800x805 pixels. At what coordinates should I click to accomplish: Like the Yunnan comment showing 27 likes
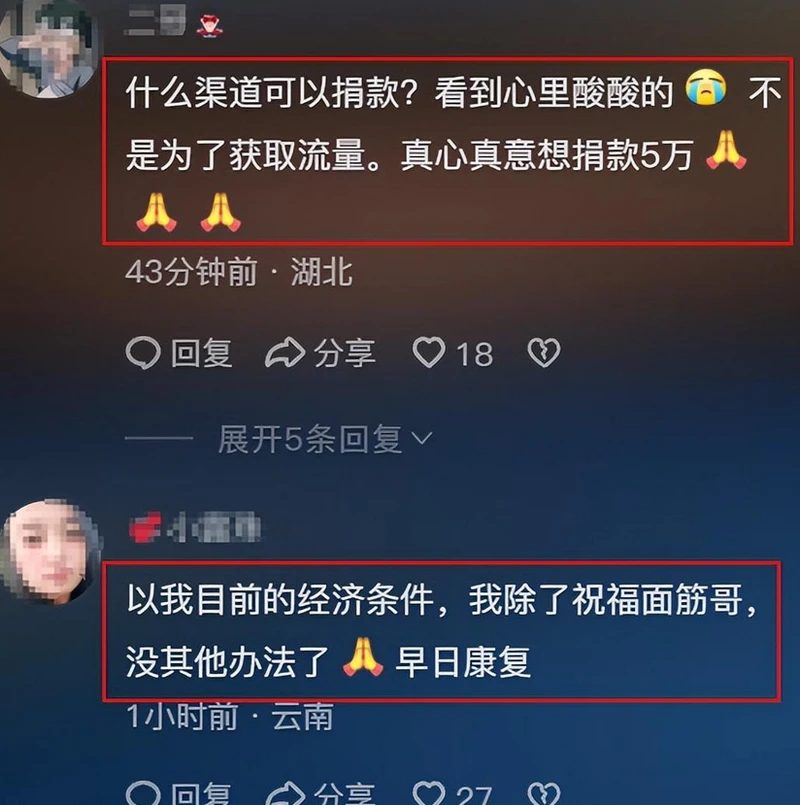429,794
